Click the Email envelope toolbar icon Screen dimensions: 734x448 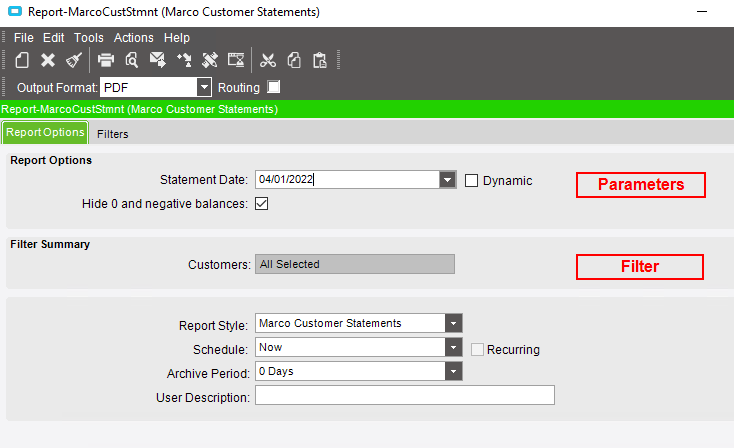[x=157, y=60]
